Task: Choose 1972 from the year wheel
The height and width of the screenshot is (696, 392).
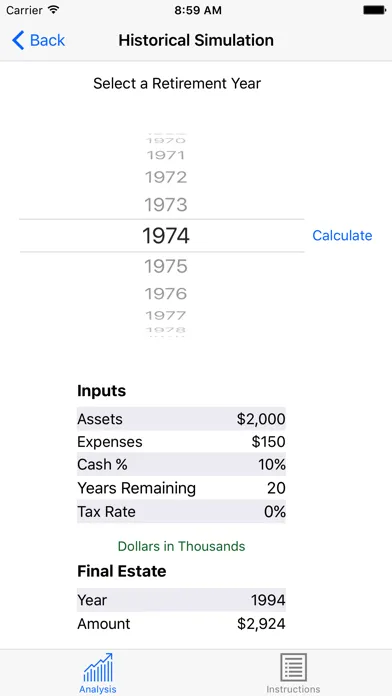Action: coord(166,178)
